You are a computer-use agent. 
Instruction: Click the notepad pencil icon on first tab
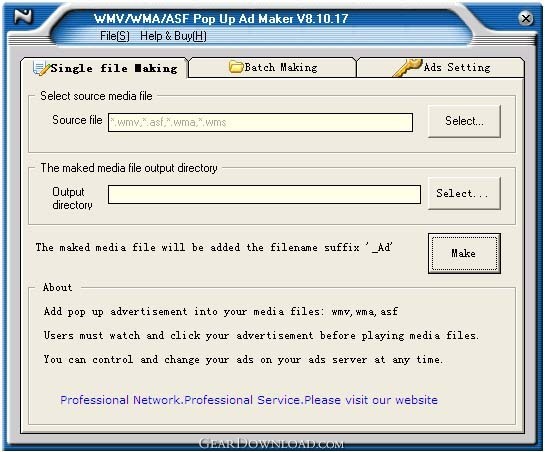click(41, 68)
